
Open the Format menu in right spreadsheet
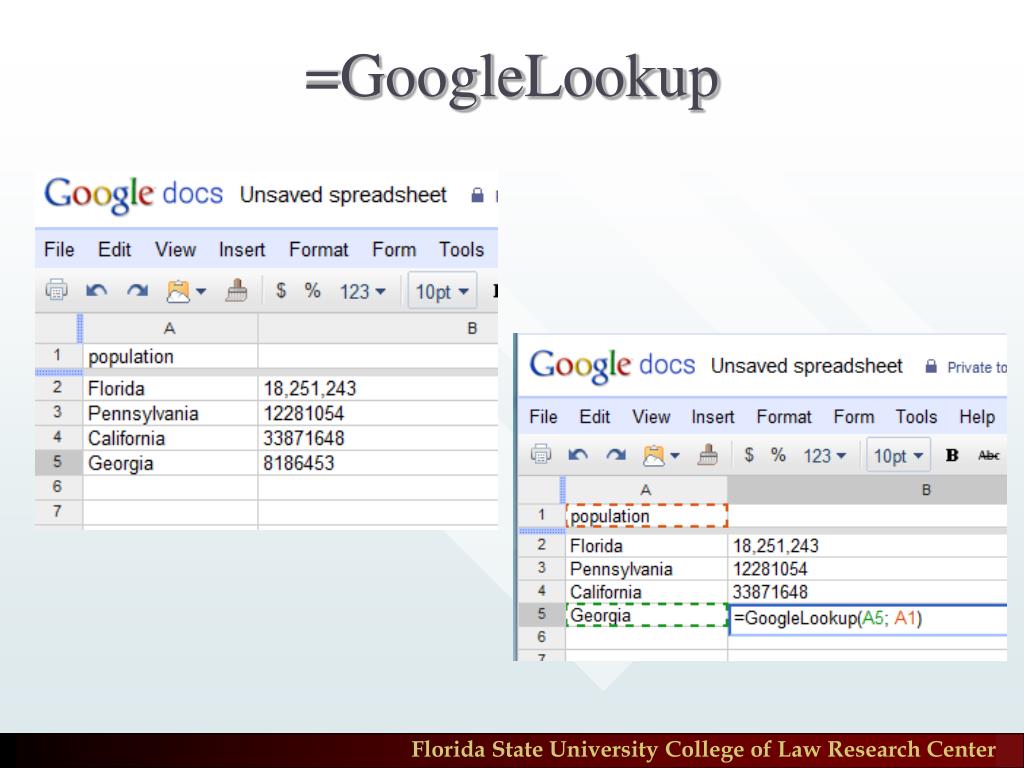point(784,417)
